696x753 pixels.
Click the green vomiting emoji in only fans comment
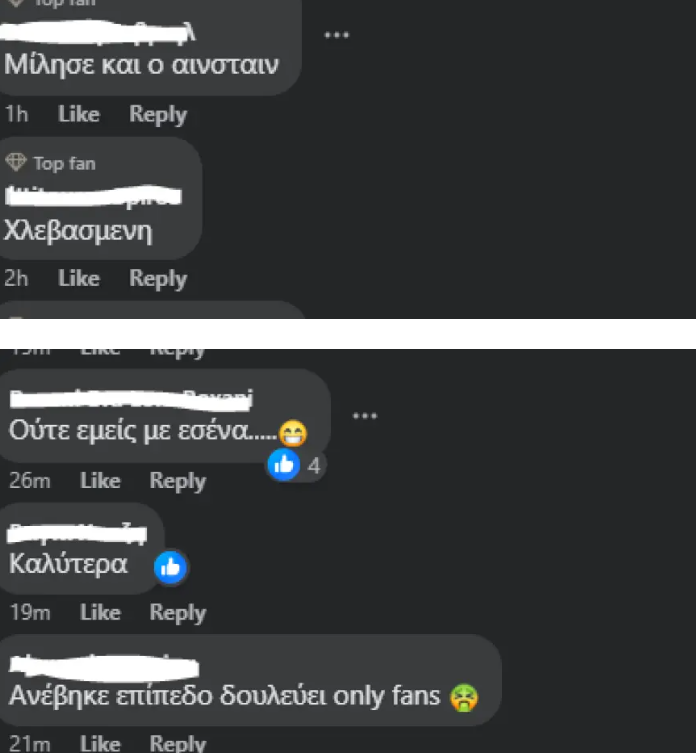coord(464,697)
